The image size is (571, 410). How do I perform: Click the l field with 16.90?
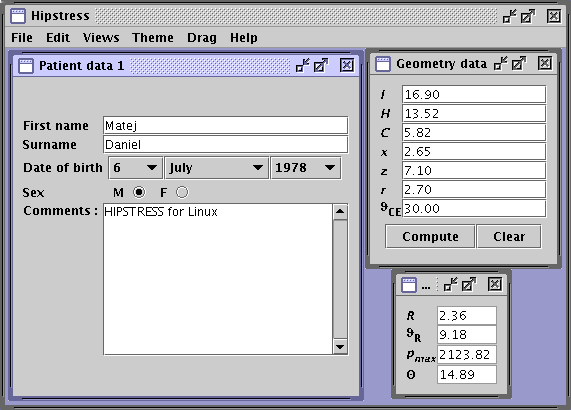click(x=474, y=95)
